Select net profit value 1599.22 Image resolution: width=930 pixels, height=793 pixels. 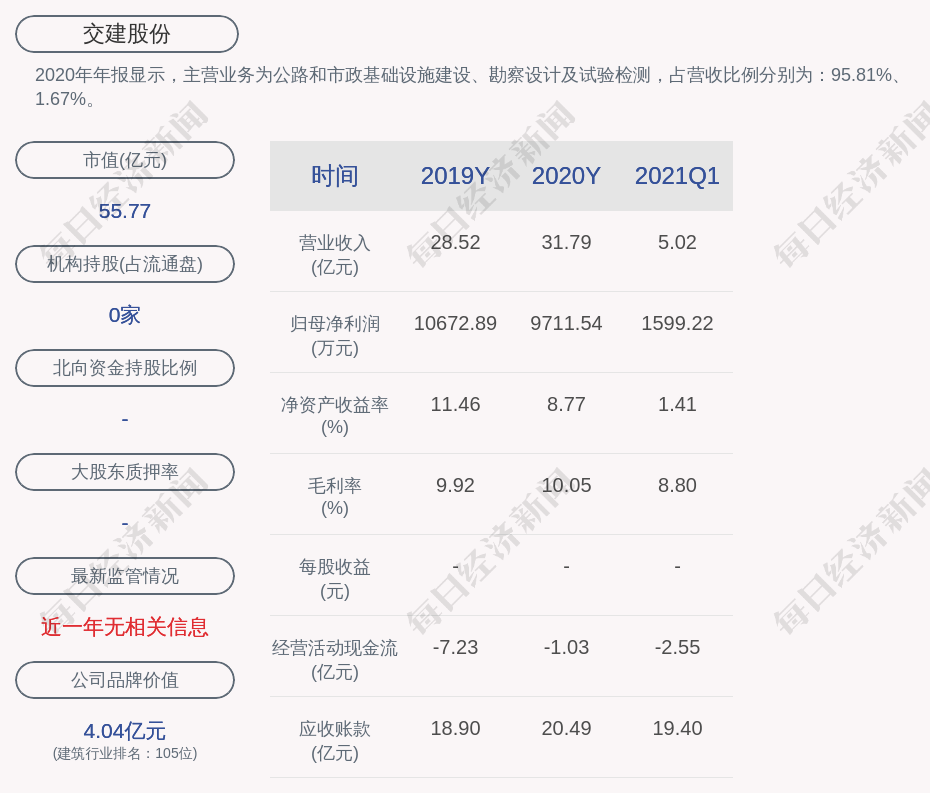pyautogui.click(x=677, y=323)
